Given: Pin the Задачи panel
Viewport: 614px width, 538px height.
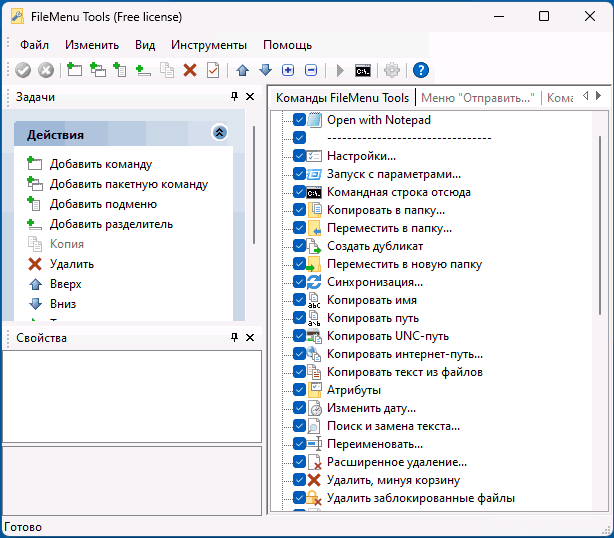Looking at the screenshot, I should [x=235, y=96].
